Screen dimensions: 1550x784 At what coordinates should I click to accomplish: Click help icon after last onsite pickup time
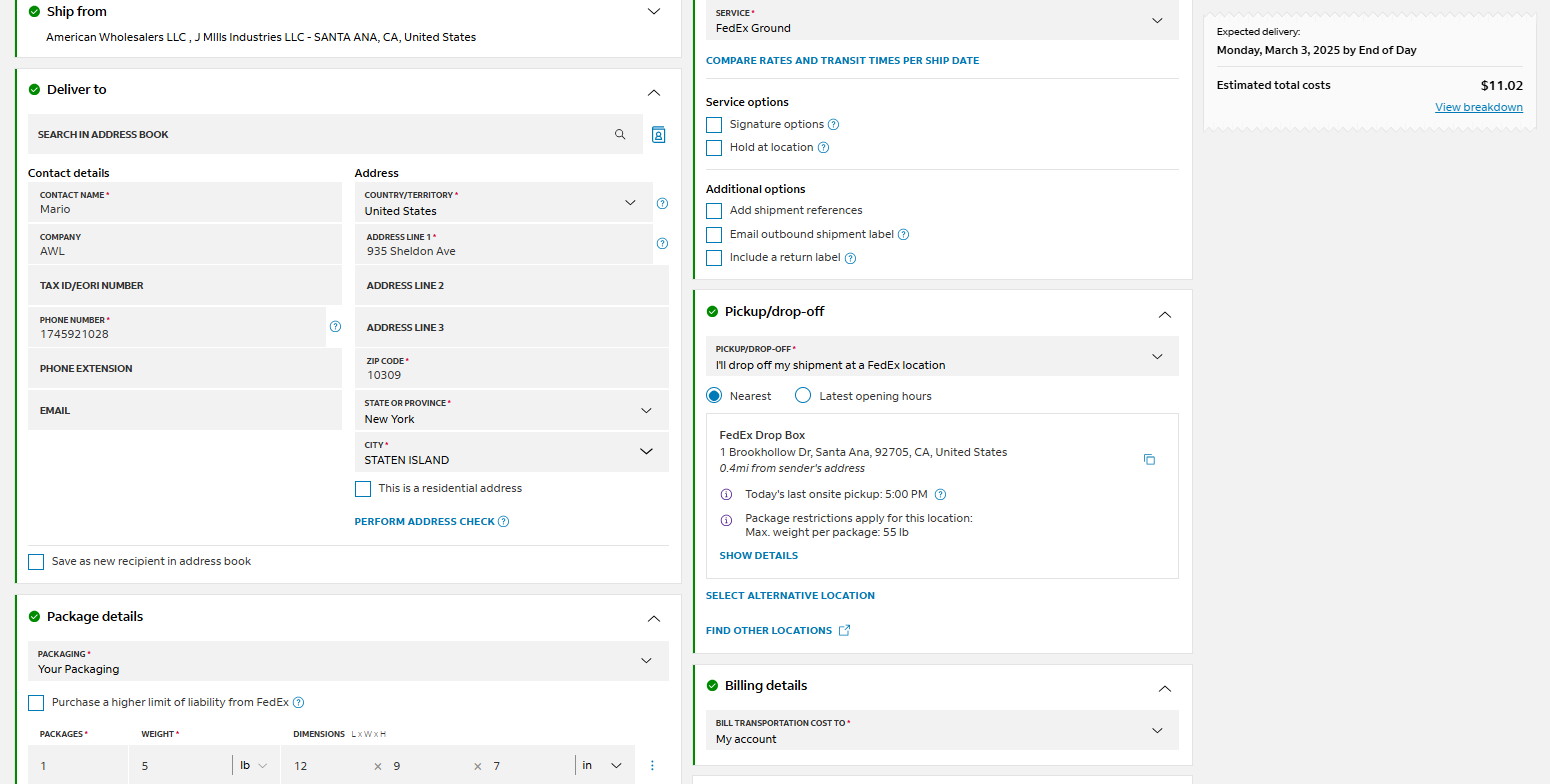tap(940, 494)
